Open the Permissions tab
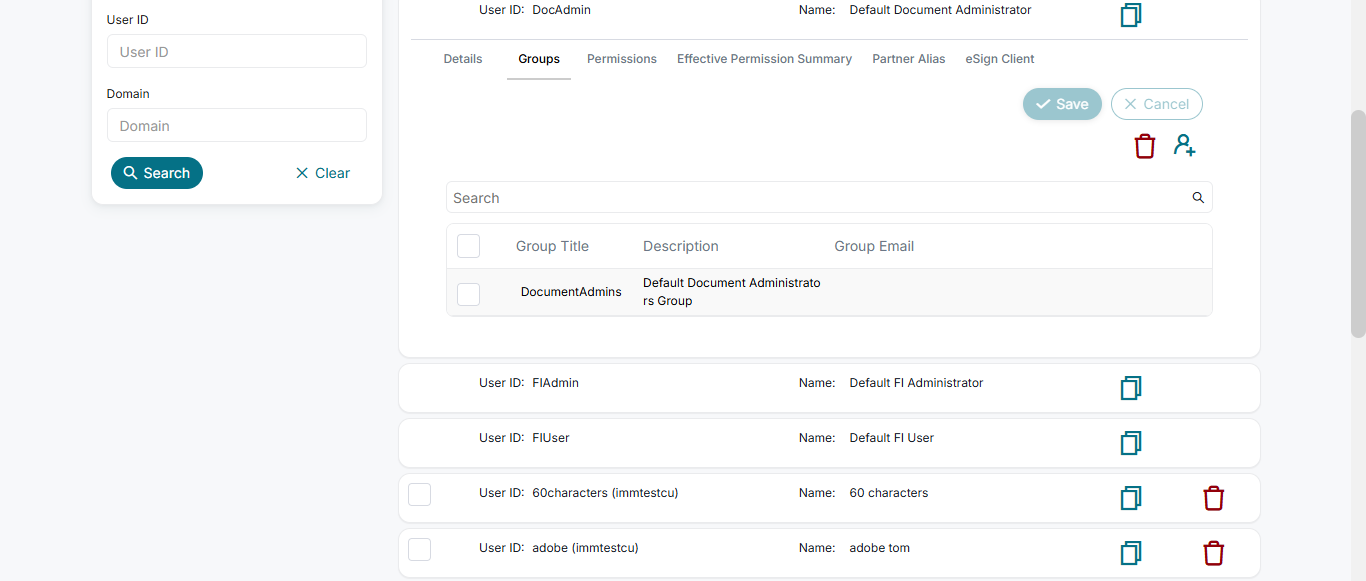This screenshot has height=581, width=1366. pos(622,59)
